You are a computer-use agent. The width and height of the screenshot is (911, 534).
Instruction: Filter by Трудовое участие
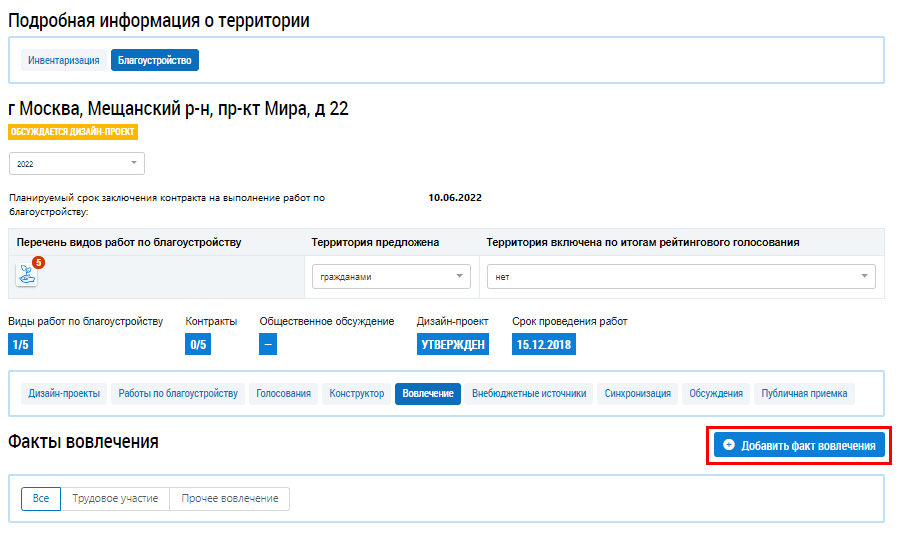click(115, 499)
